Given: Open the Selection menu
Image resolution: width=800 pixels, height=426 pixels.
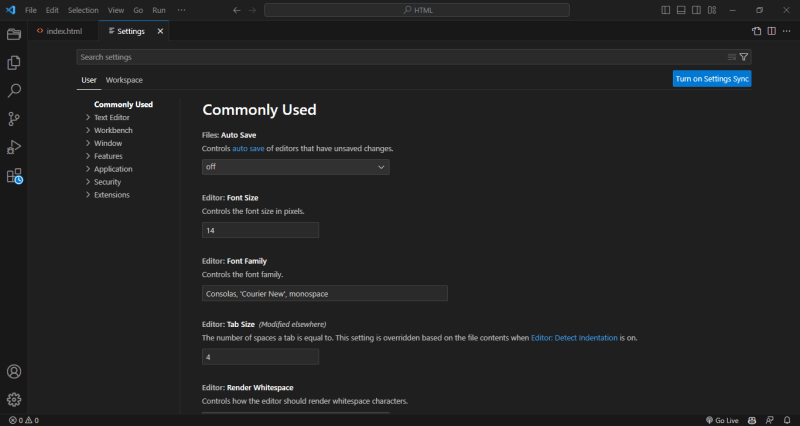Looking at the screenshot, I should tap(83, 10).
